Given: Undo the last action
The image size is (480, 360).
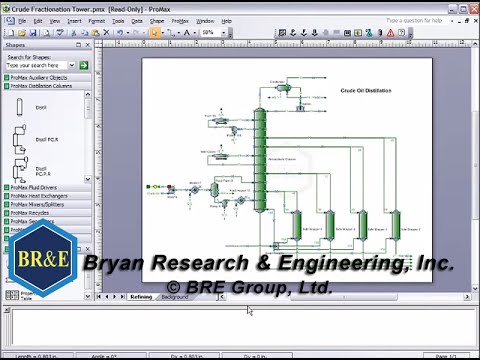Looking at the screenshot, I should [x=120, y=33].
